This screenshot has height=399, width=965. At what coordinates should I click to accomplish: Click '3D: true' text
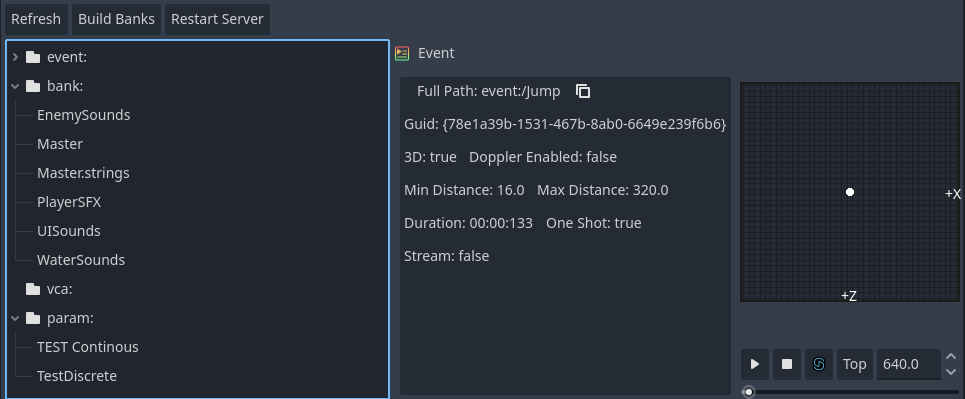[x=430, y=157]
